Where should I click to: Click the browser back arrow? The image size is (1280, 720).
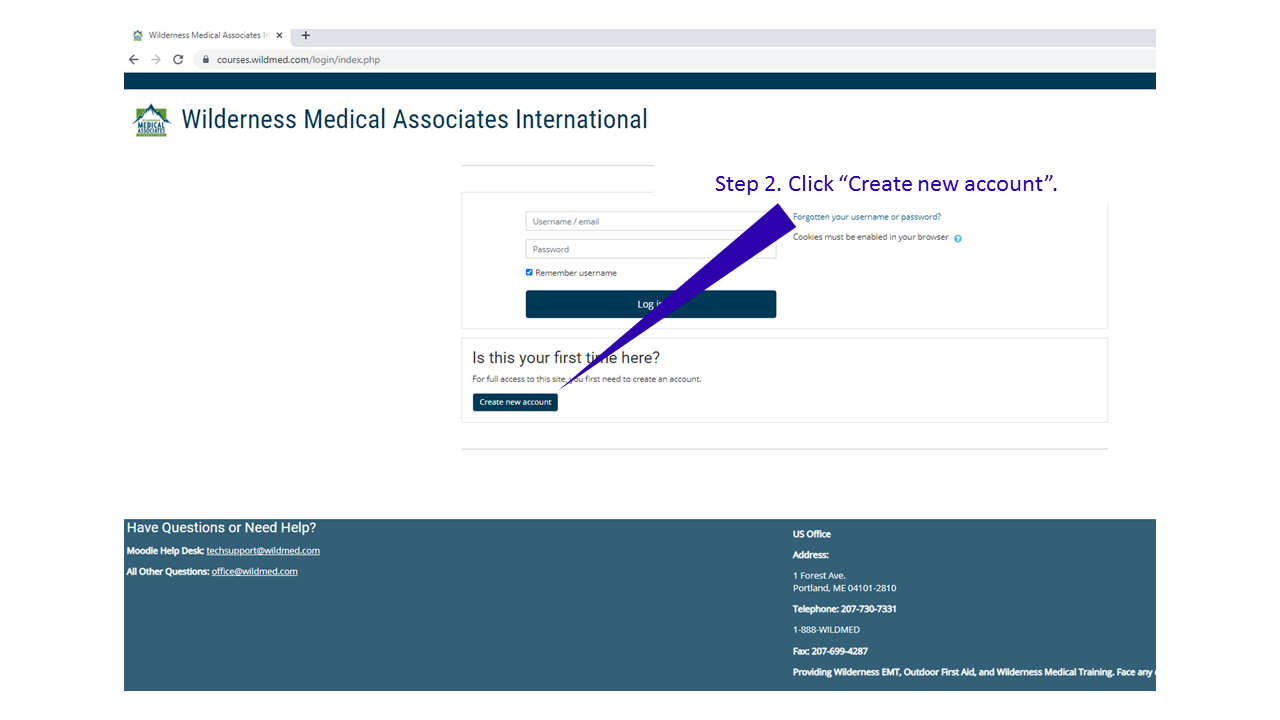tap(134, 60)
